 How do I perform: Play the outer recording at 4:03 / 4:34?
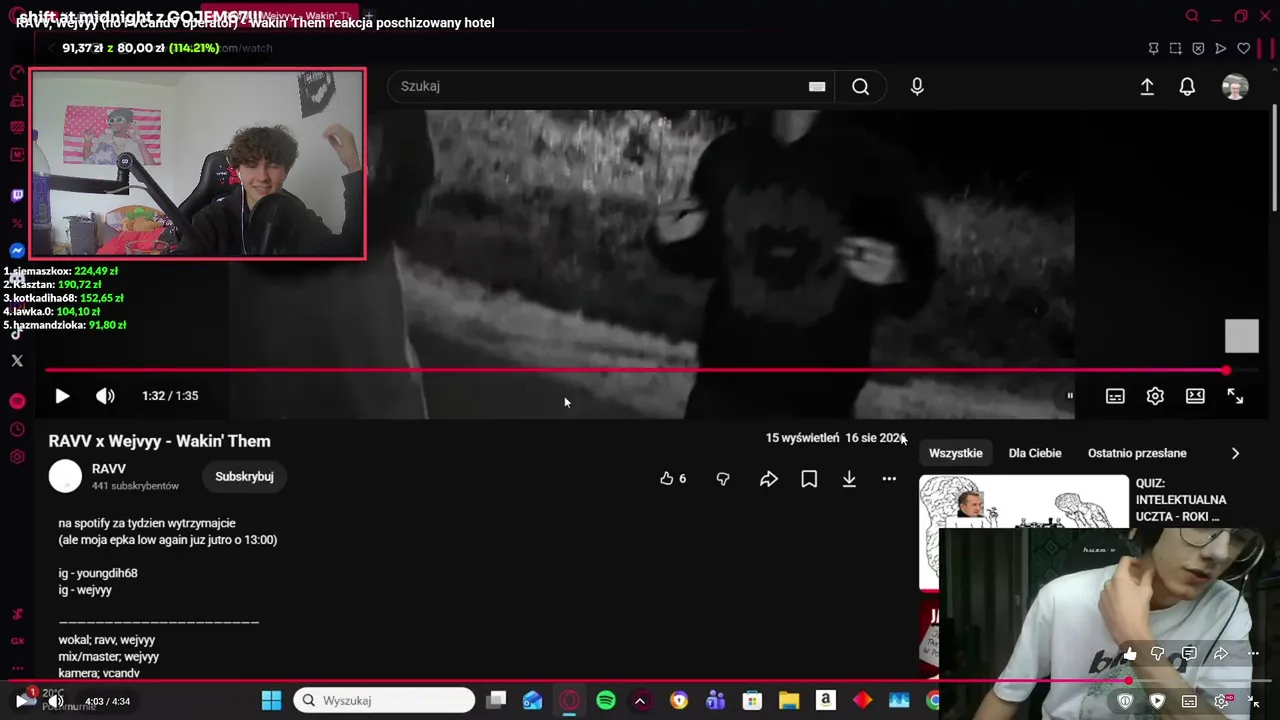21,701
